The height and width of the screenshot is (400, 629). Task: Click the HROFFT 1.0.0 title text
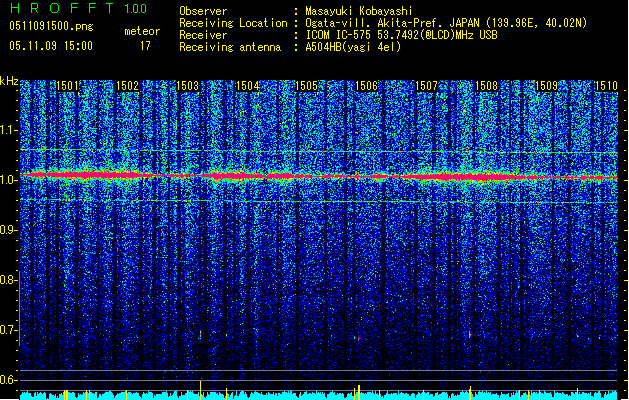79,8
